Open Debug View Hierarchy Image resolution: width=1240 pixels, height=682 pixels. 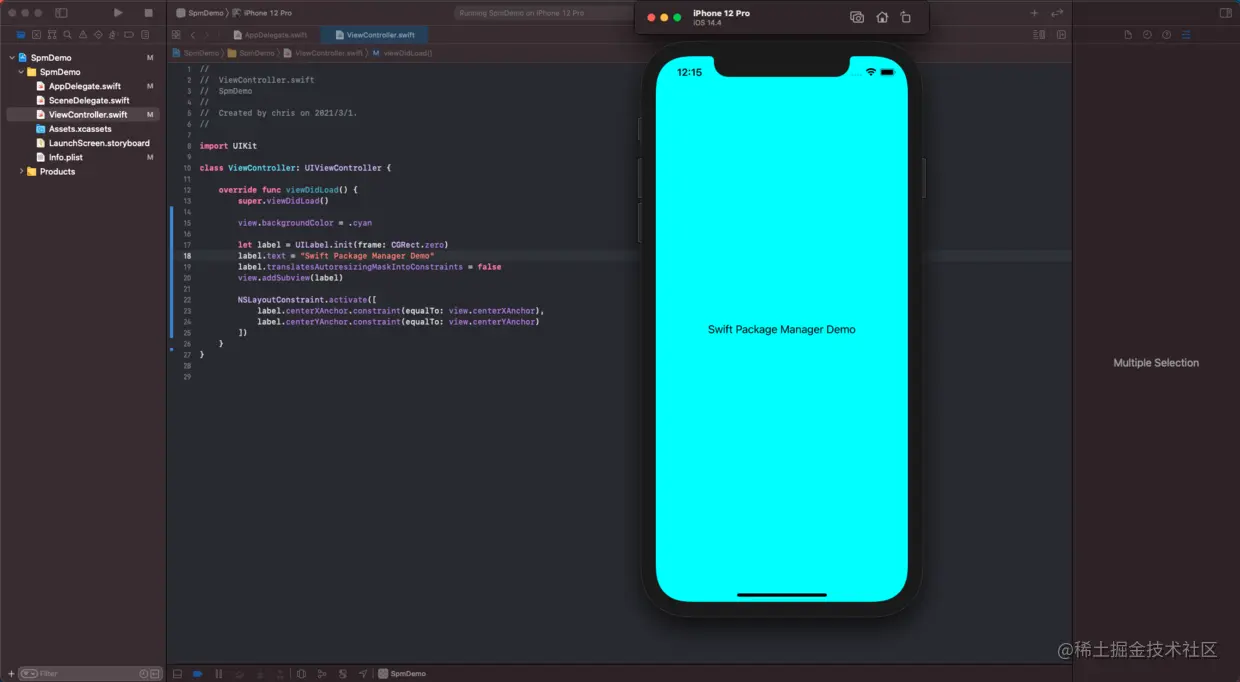tap(301, 674)
